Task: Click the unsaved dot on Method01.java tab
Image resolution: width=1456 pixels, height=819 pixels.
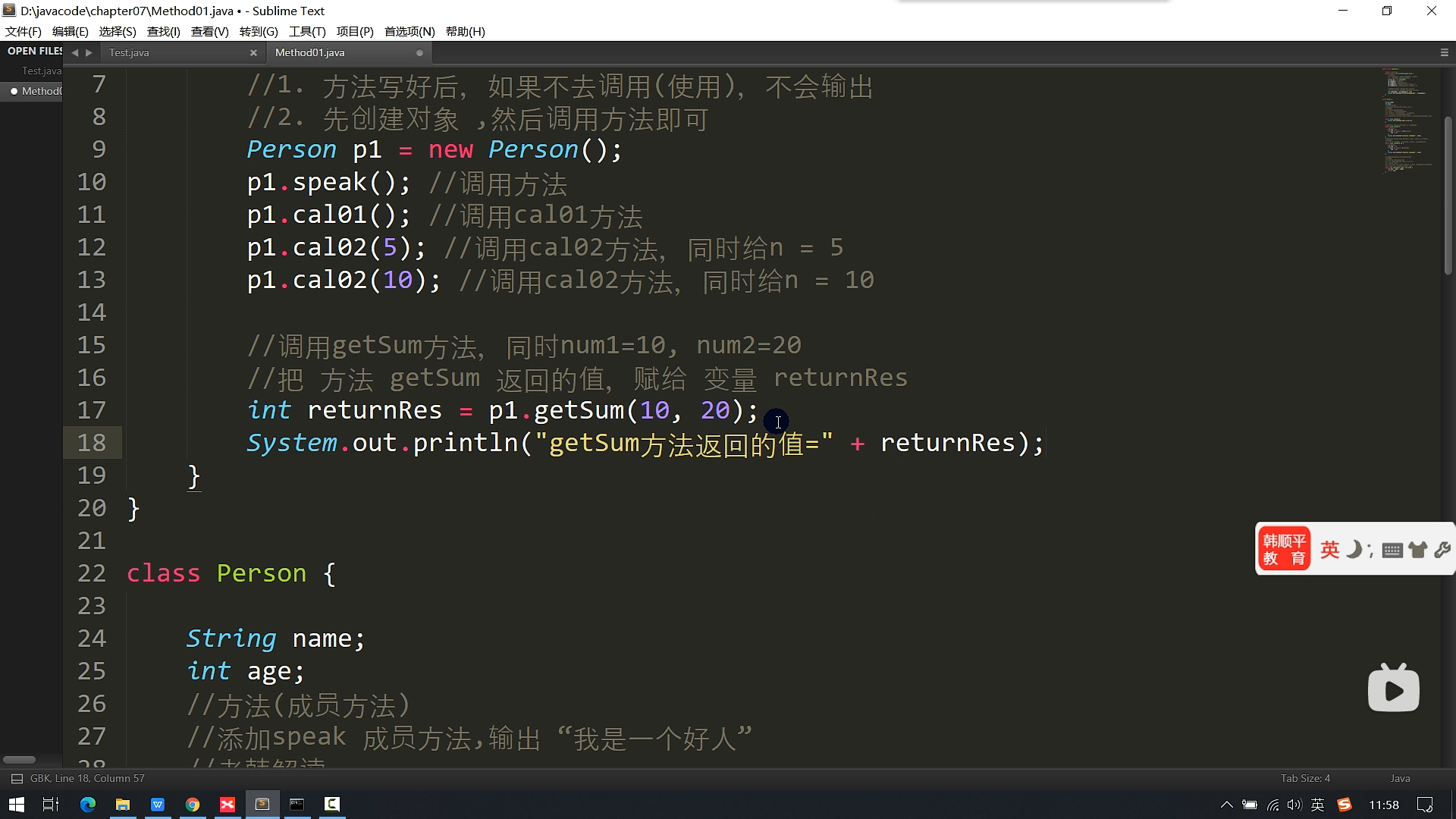Action: click(x=419, y=52)
